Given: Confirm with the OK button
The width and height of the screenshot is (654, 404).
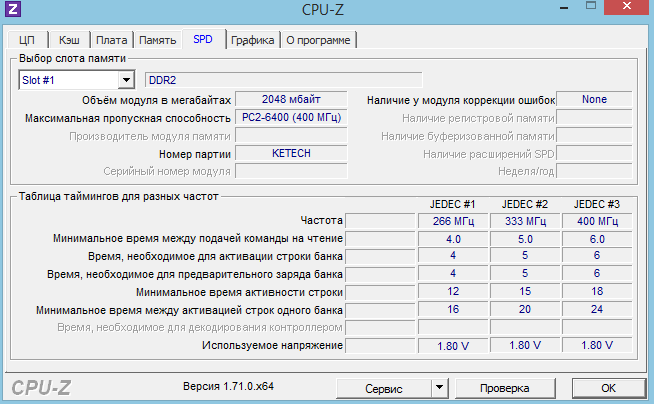Looking at the screenshot, I should [x=609, y=389].
